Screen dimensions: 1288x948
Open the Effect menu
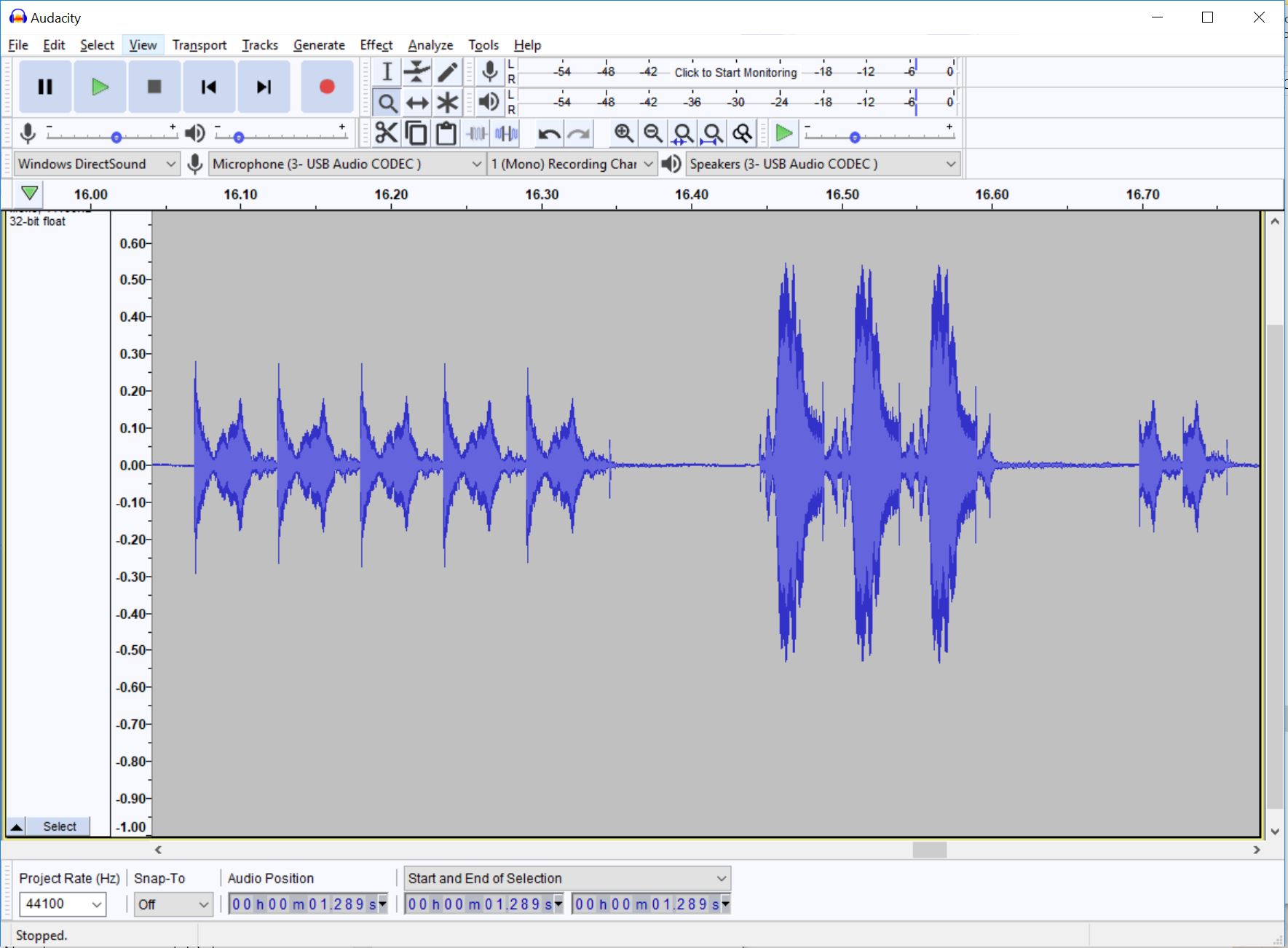point(376,45)
